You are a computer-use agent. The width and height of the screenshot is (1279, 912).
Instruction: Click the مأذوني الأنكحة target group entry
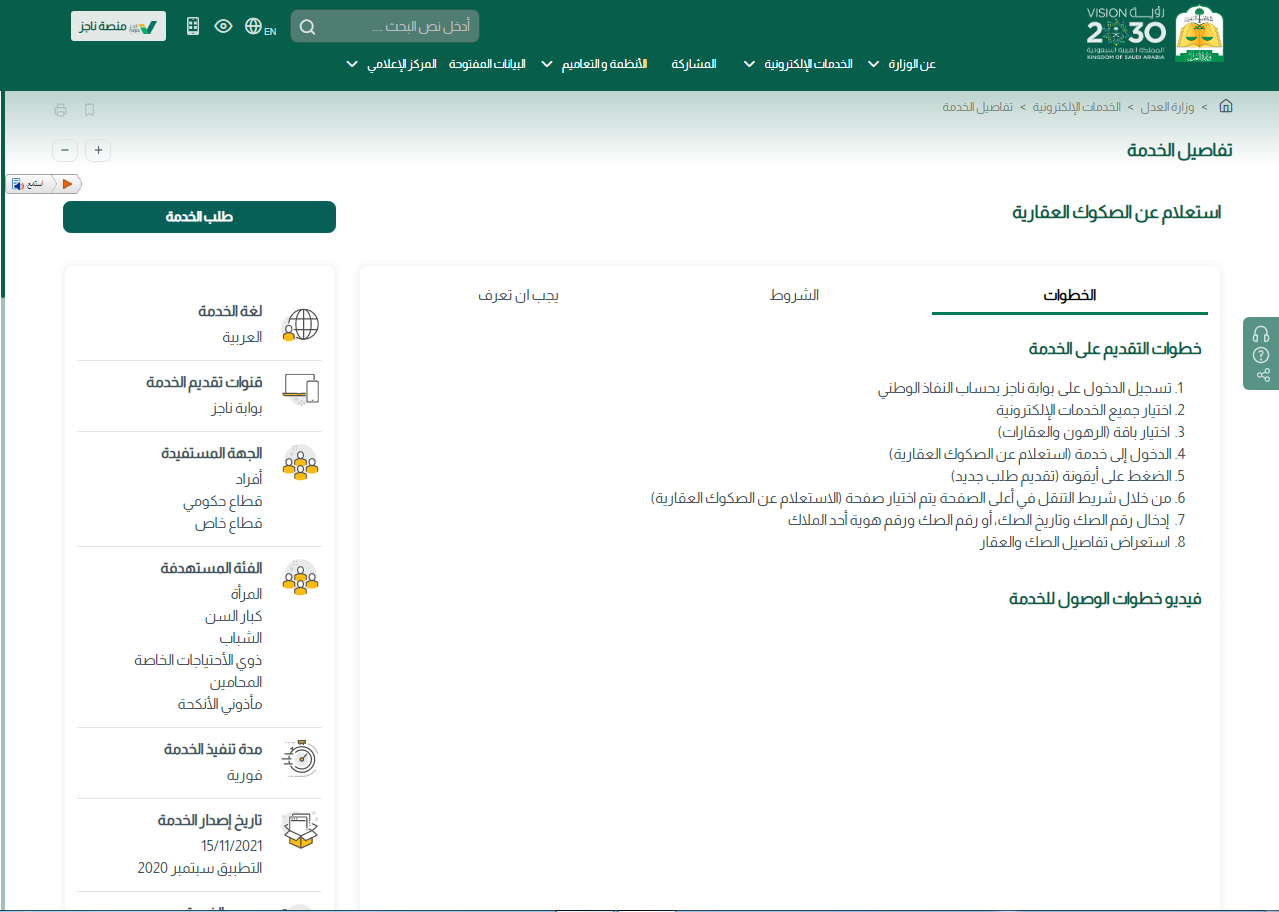click(220, 704)
